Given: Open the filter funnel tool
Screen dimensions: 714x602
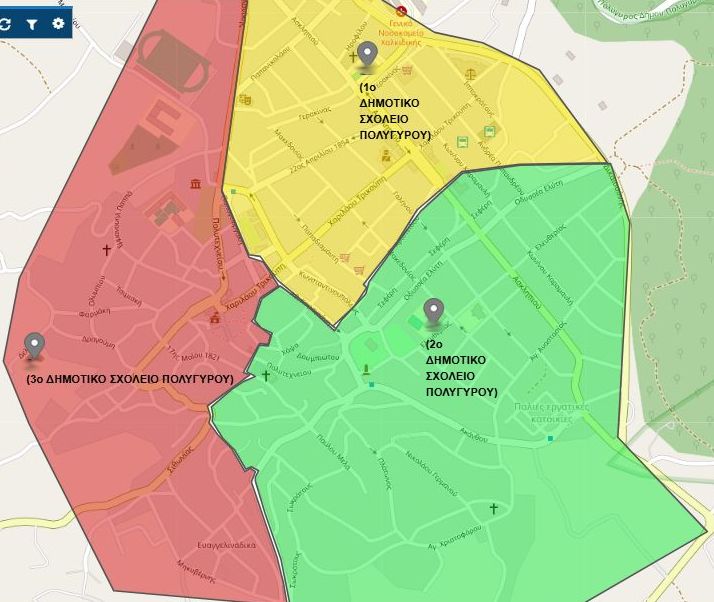Looking at the screenshot, I should [32, 23].
